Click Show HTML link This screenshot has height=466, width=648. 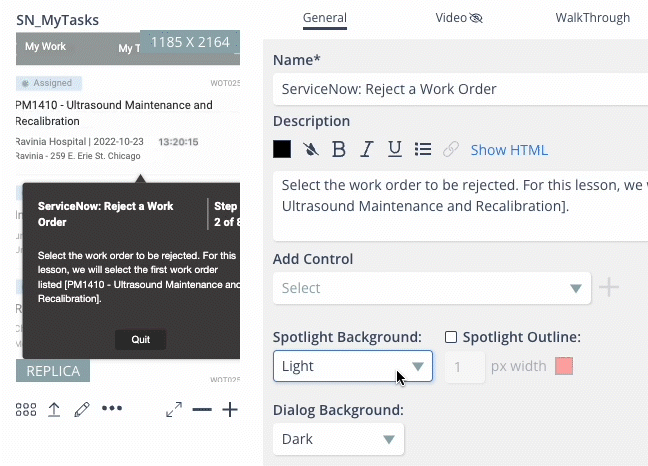click(x=509, y=150)
